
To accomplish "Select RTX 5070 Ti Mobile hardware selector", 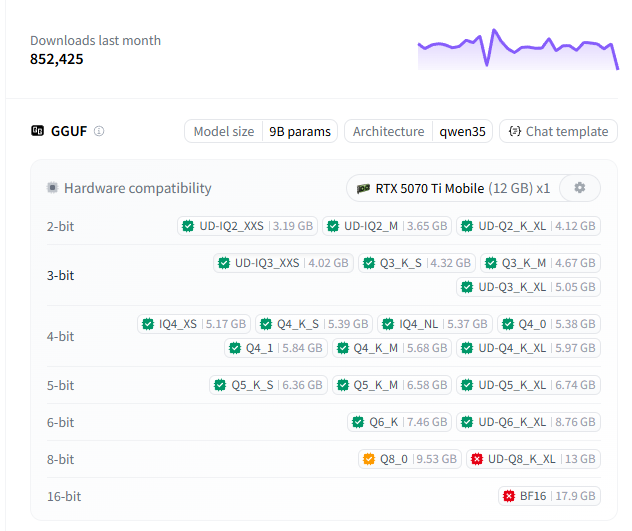I will coord(453,188).
